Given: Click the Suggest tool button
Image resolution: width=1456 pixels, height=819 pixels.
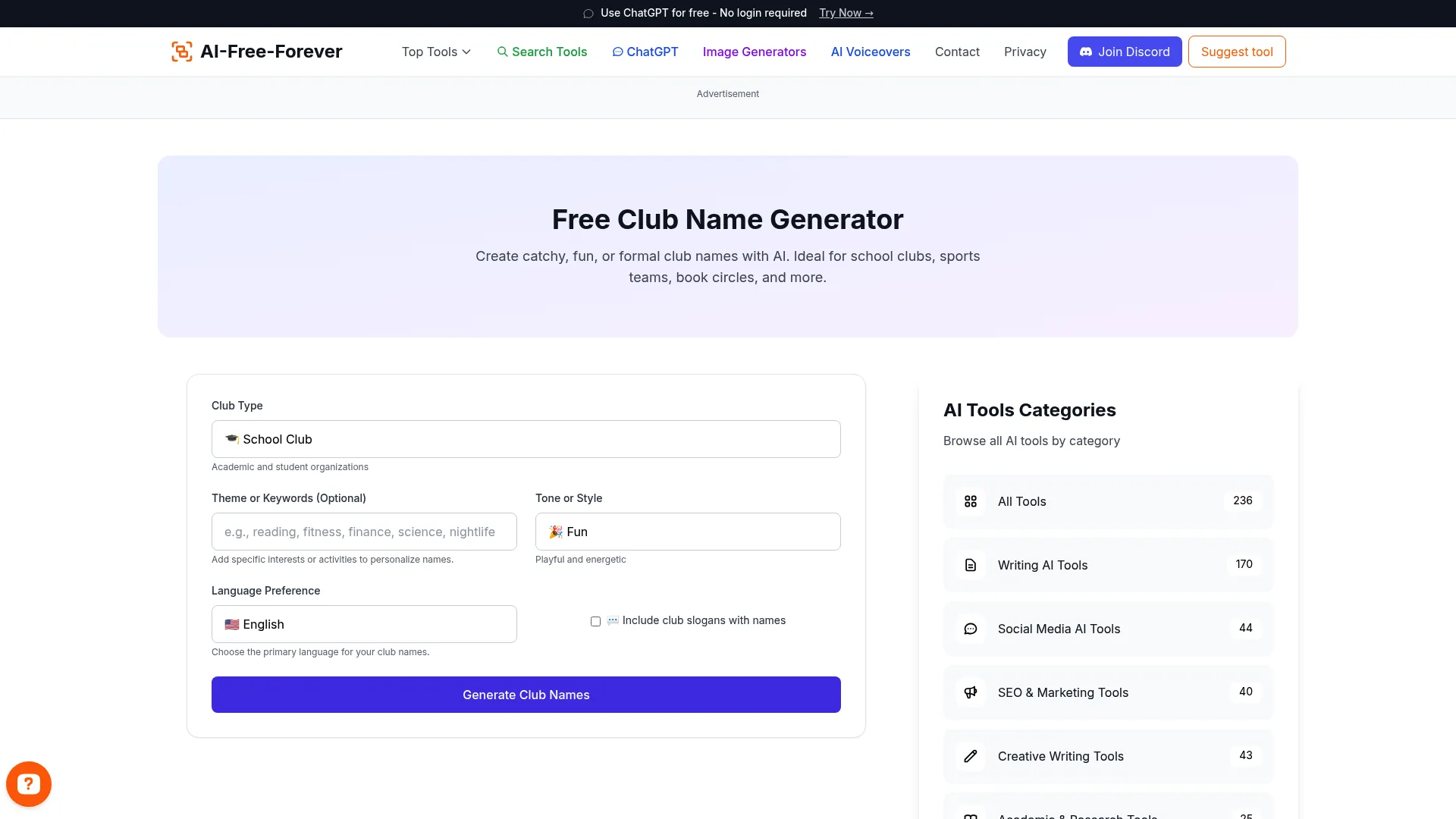Looking at the screenshot, I should pyautogui.click(x=1236, y=52).
